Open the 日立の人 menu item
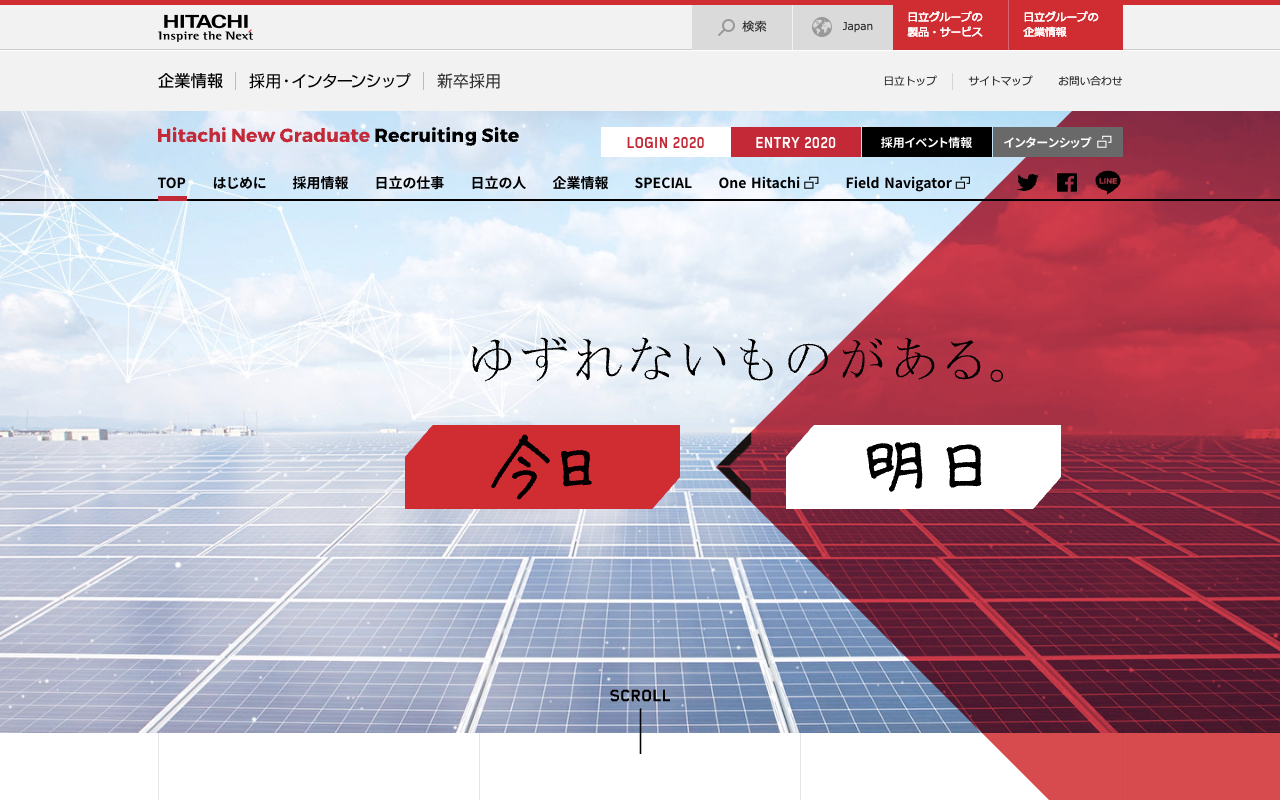 497,183
